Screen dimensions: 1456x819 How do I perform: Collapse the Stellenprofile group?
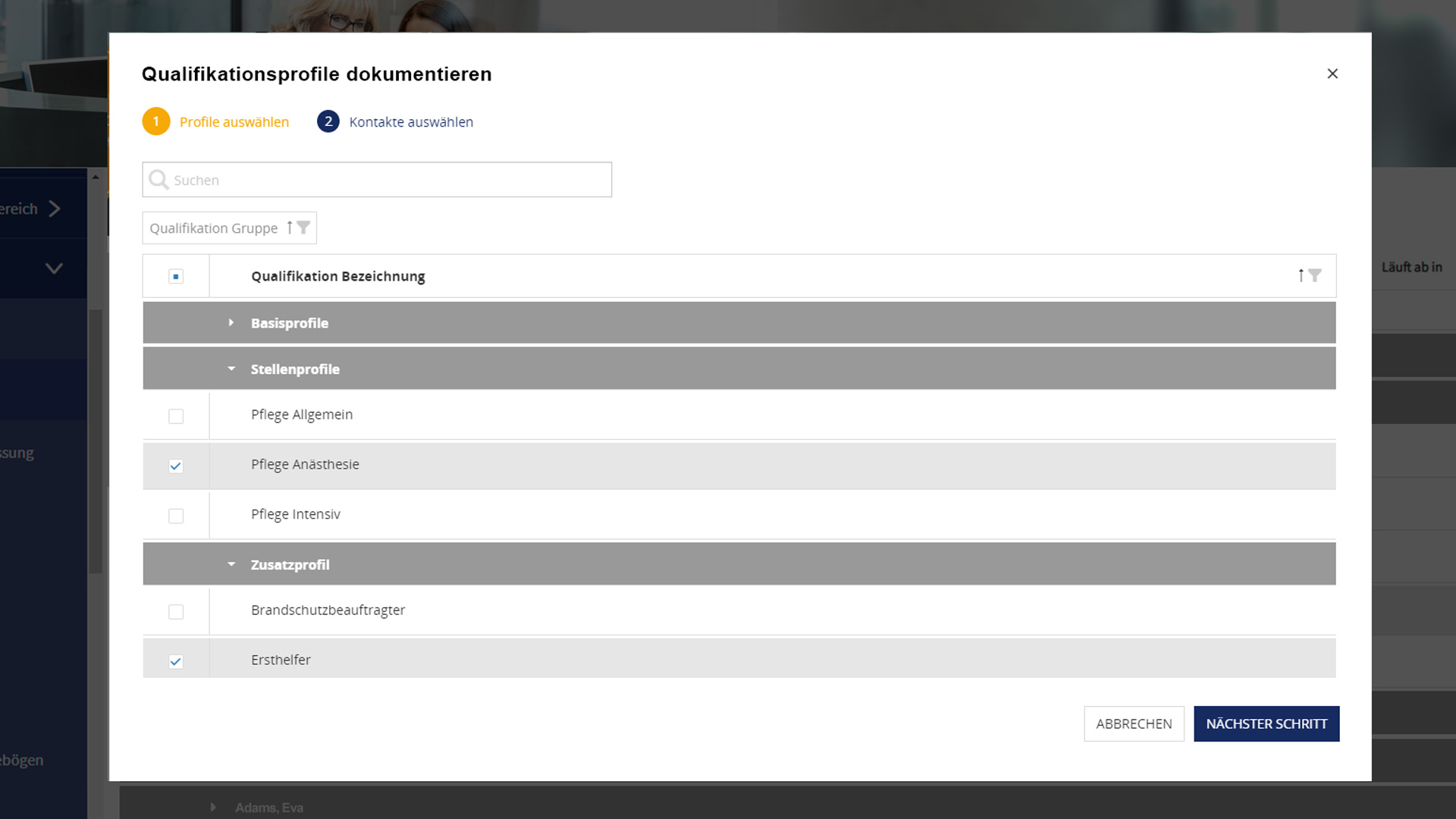231,369
